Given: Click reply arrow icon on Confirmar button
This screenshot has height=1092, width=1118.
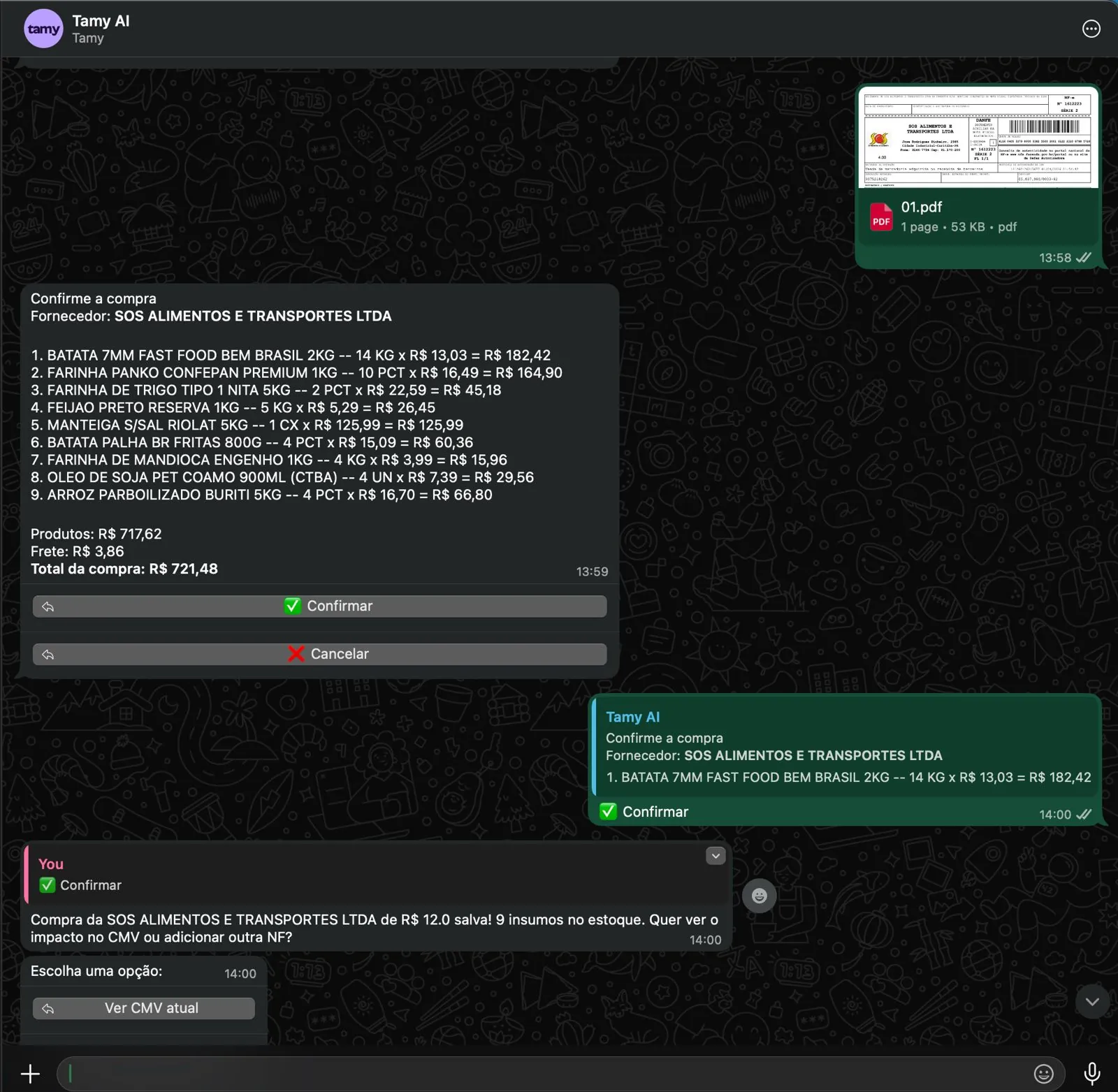Looking at the screenshot, I should point(48,606).
